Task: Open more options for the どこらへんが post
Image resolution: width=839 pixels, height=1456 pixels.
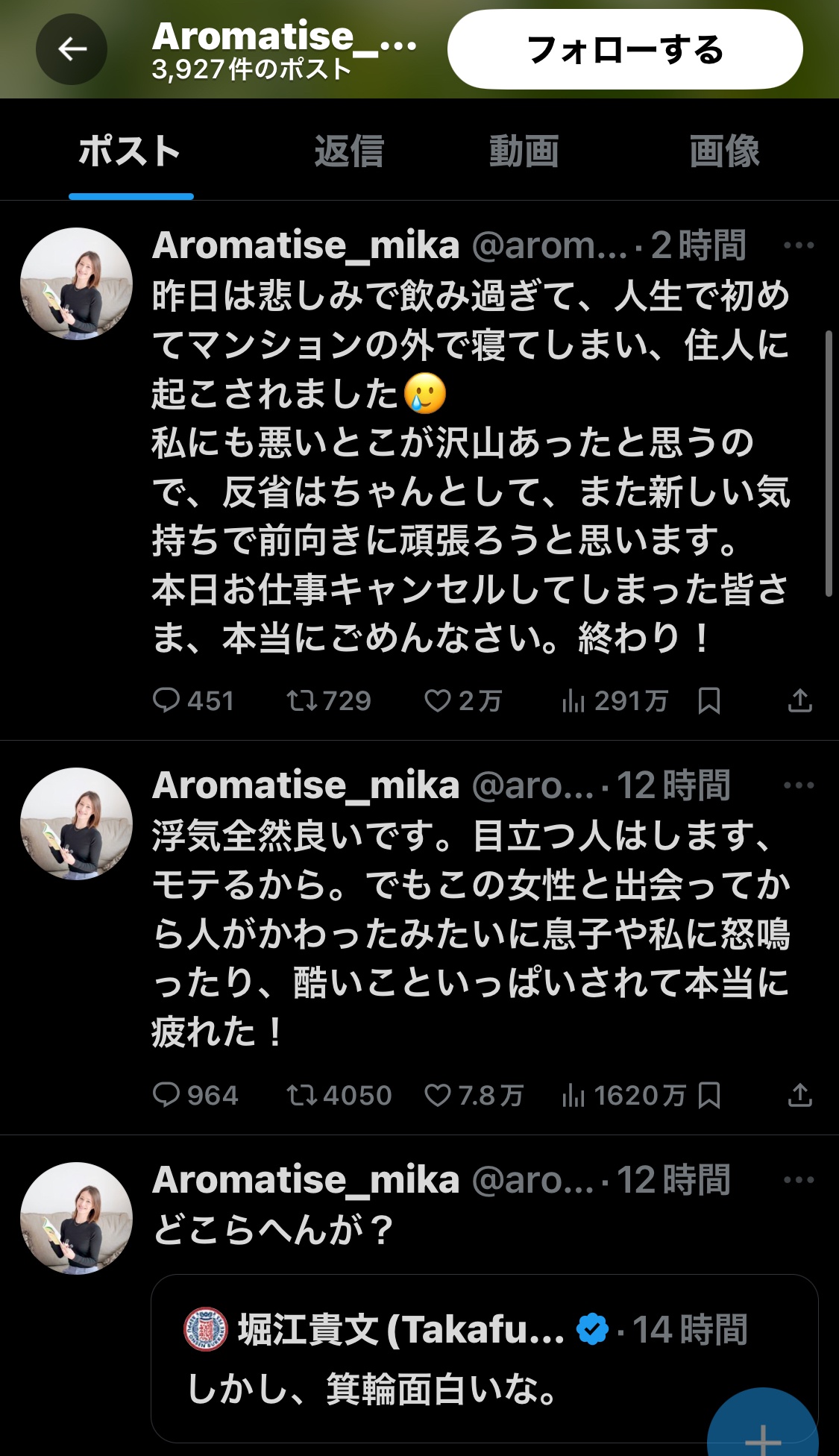Action: [x=799, y=1180]
